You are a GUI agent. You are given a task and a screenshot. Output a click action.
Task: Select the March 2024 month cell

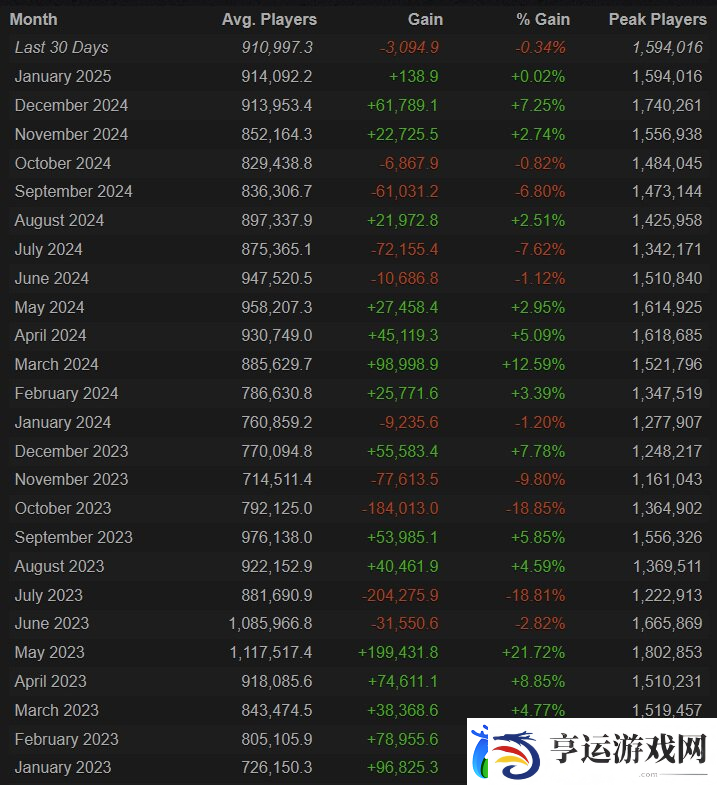click(x=57, y=365)
